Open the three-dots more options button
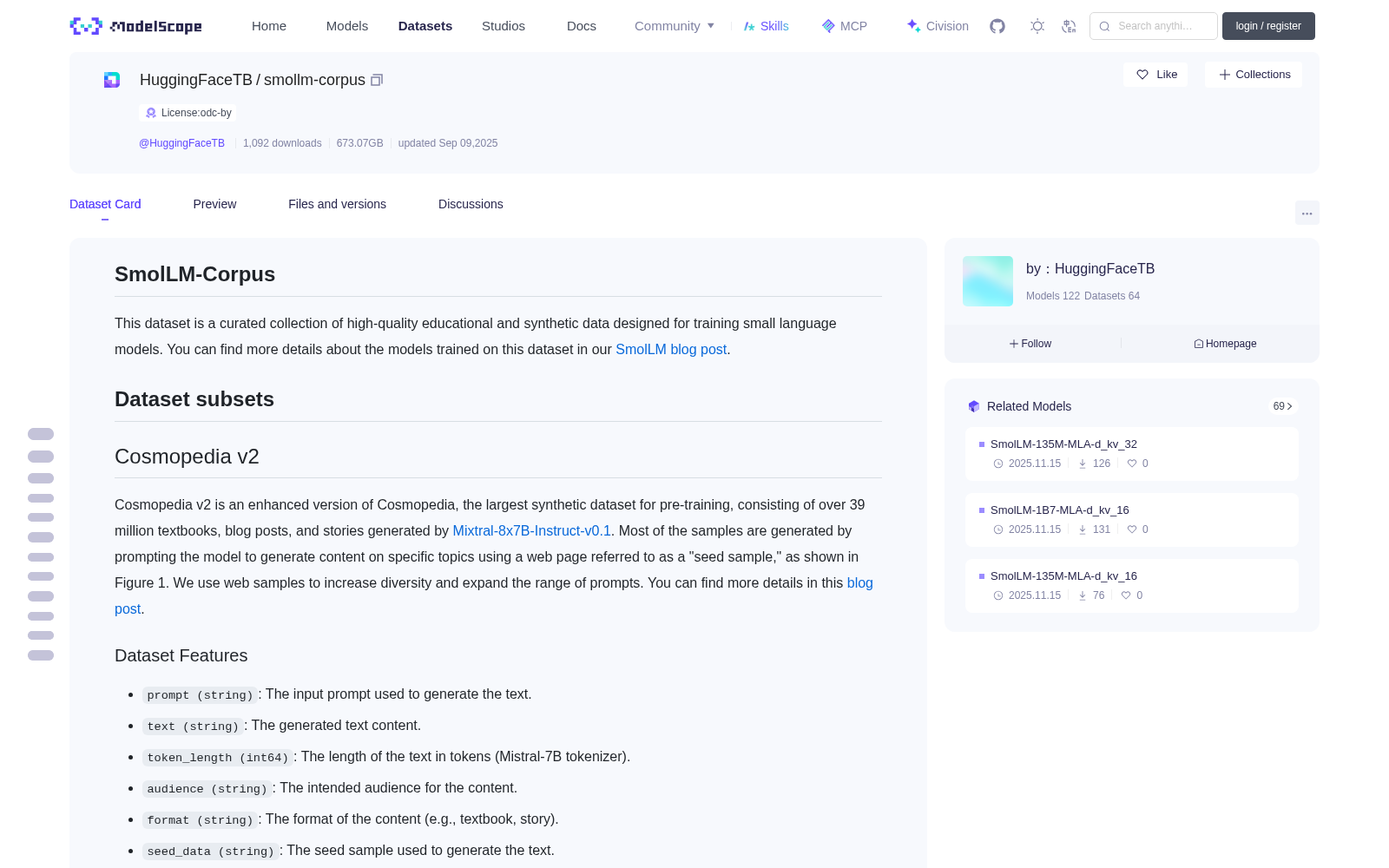The width and height of the screenshot is (1389, 868). pyautogui.click(x=1307, y=214)
